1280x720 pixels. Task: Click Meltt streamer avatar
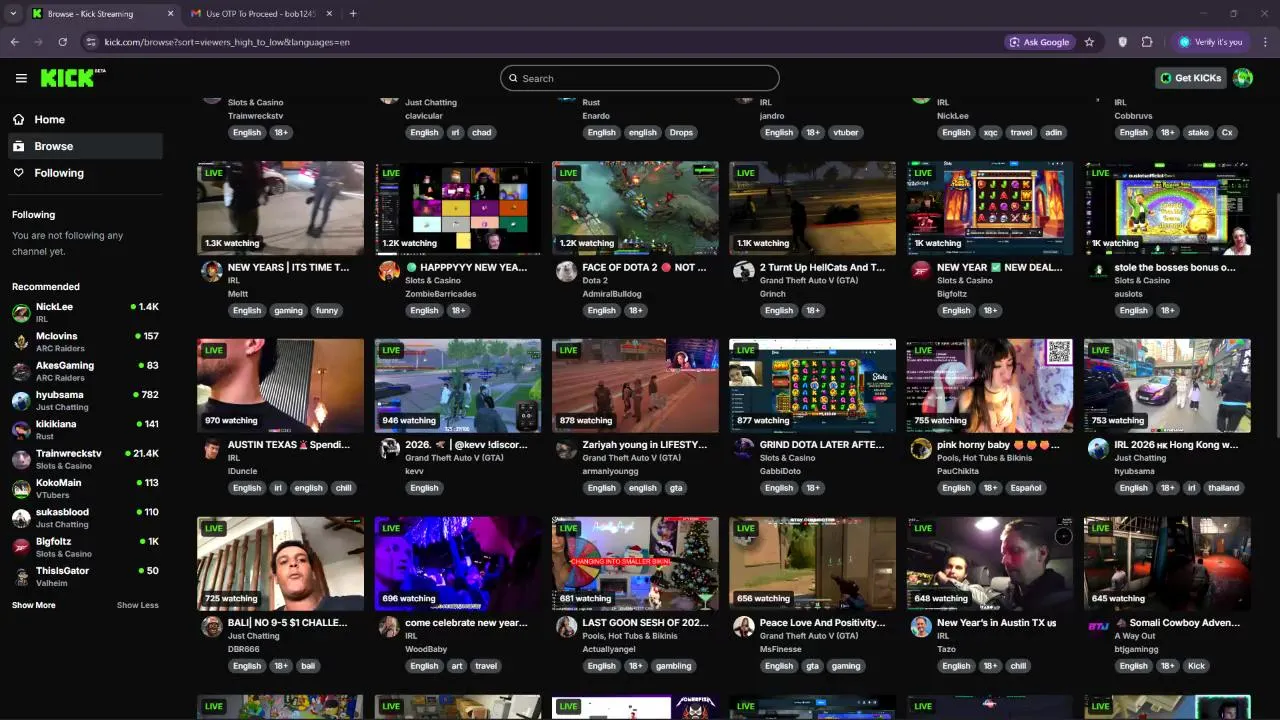pyautogui.click(x=212, y=271)
